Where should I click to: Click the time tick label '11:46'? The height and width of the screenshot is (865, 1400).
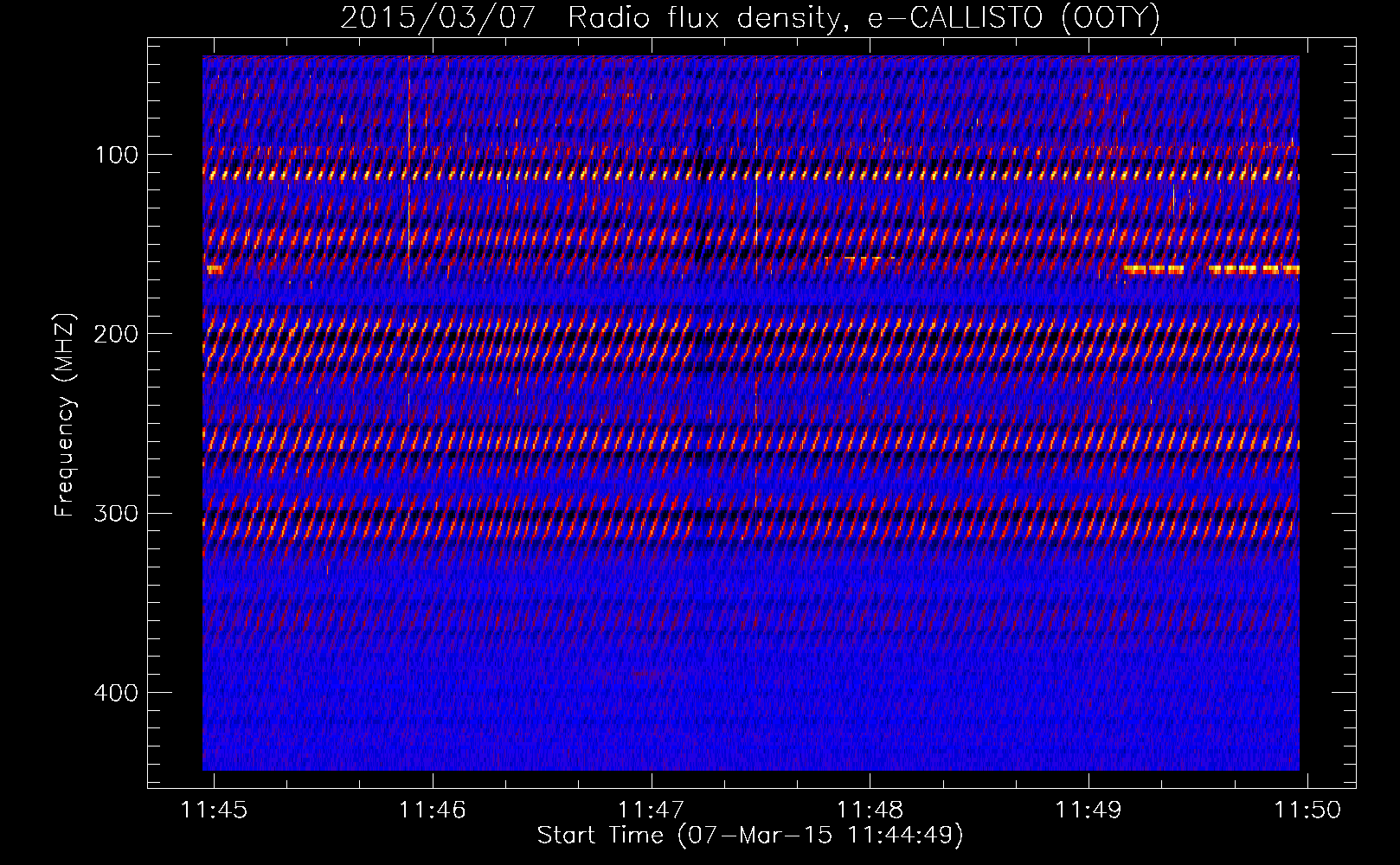click(432, 810)
